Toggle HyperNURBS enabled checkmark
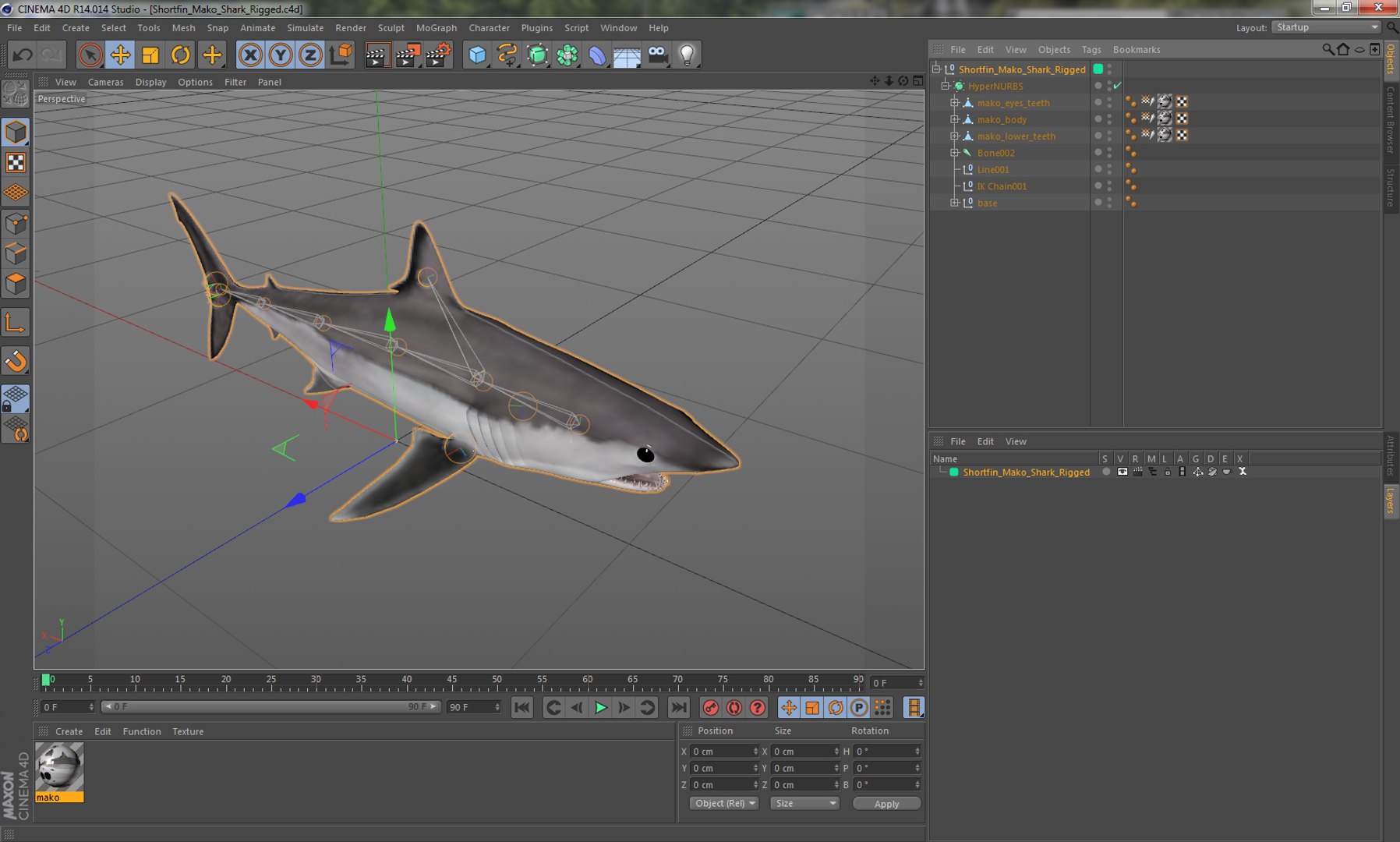The width and height of the screenshot is (1400, 842). pos(1117,86)
